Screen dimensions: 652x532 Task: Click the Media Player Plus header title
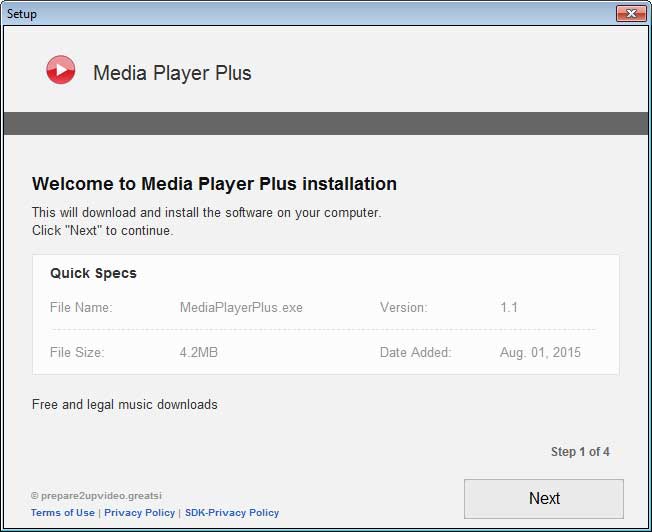coord(172,73)
